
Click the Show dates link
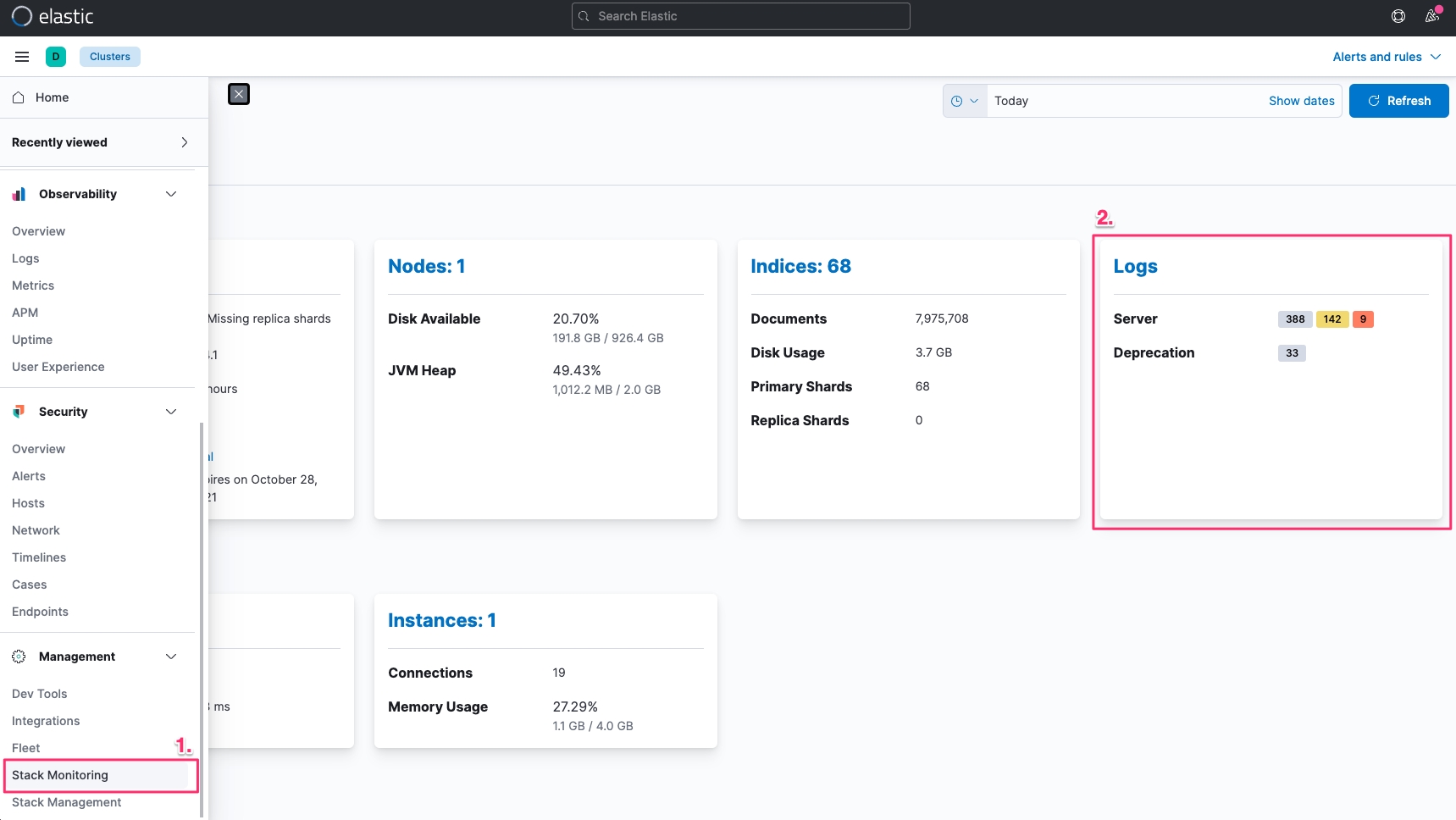click(1301, 101)
